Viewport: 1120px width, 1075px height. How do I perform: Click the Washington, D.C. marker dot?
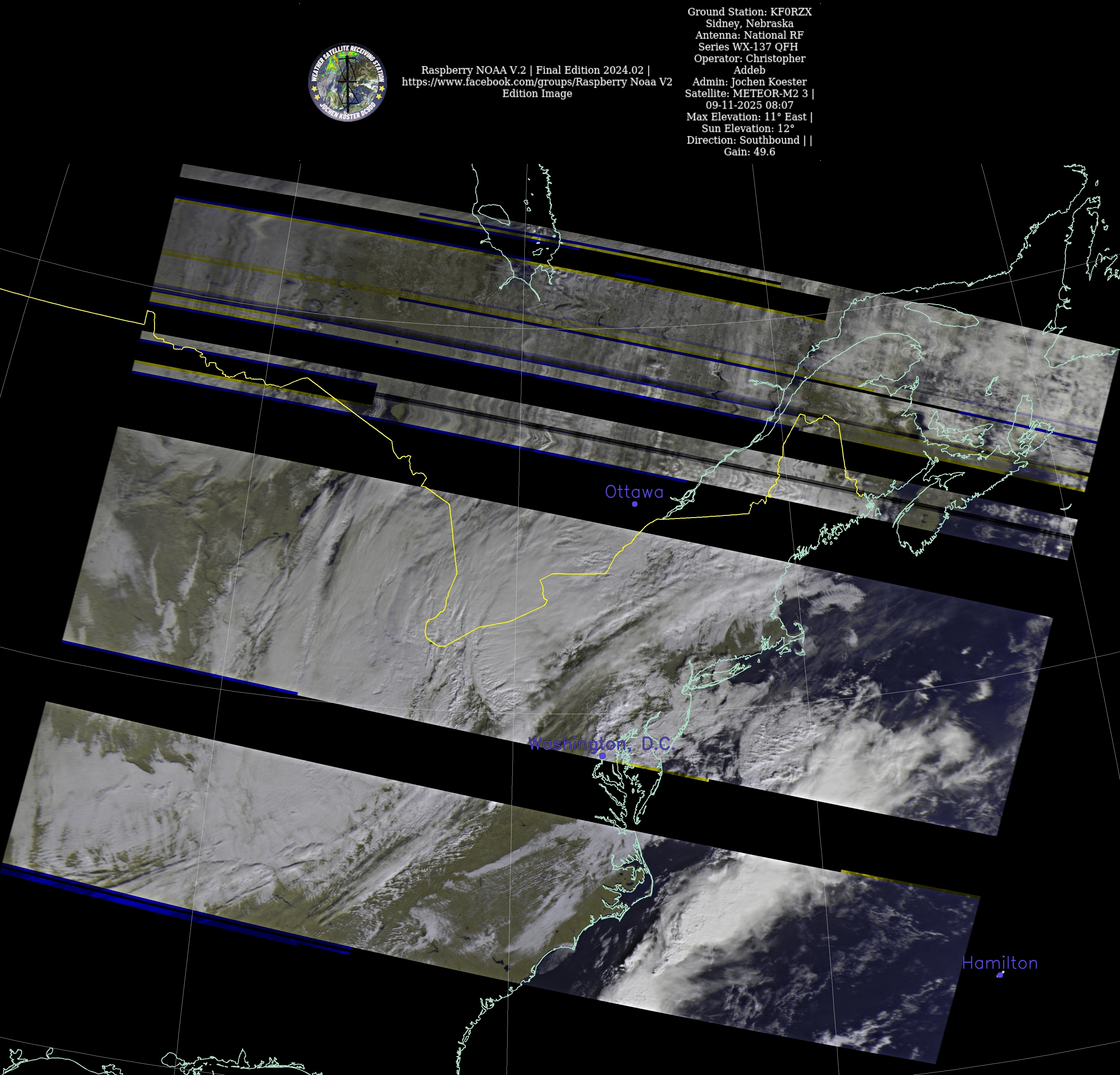[x=602, y=756]
